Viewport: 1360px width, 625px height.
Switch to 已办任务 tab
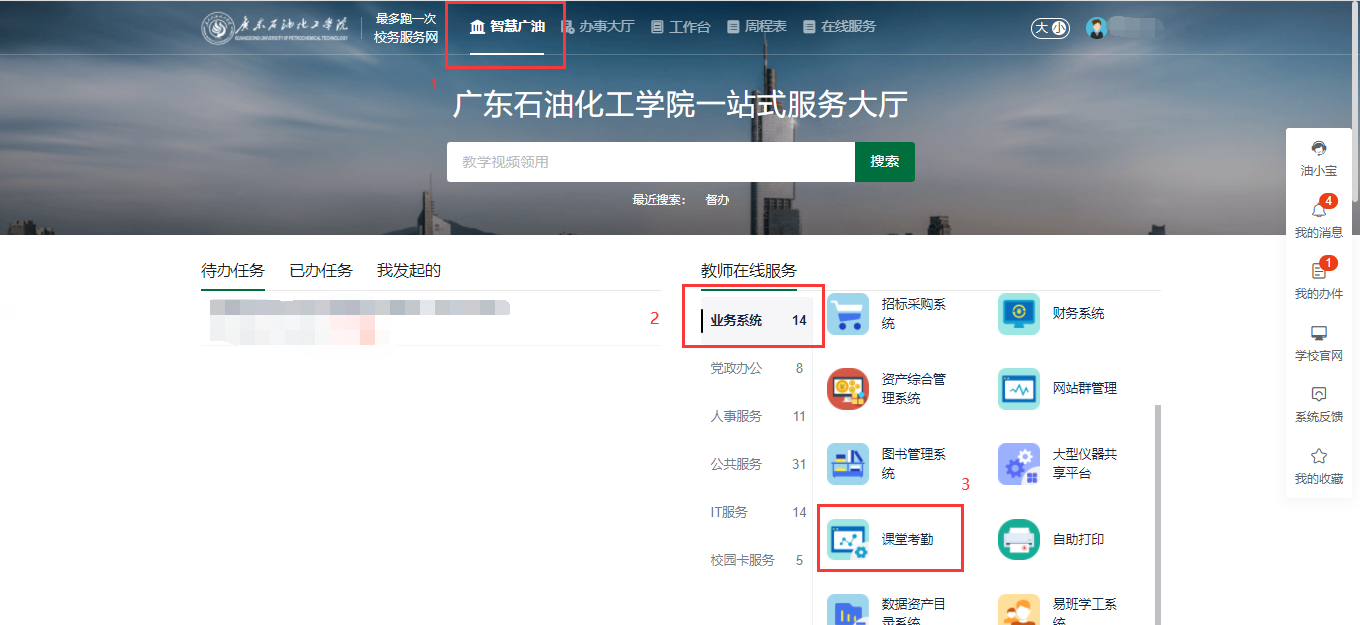coord(321,270)
